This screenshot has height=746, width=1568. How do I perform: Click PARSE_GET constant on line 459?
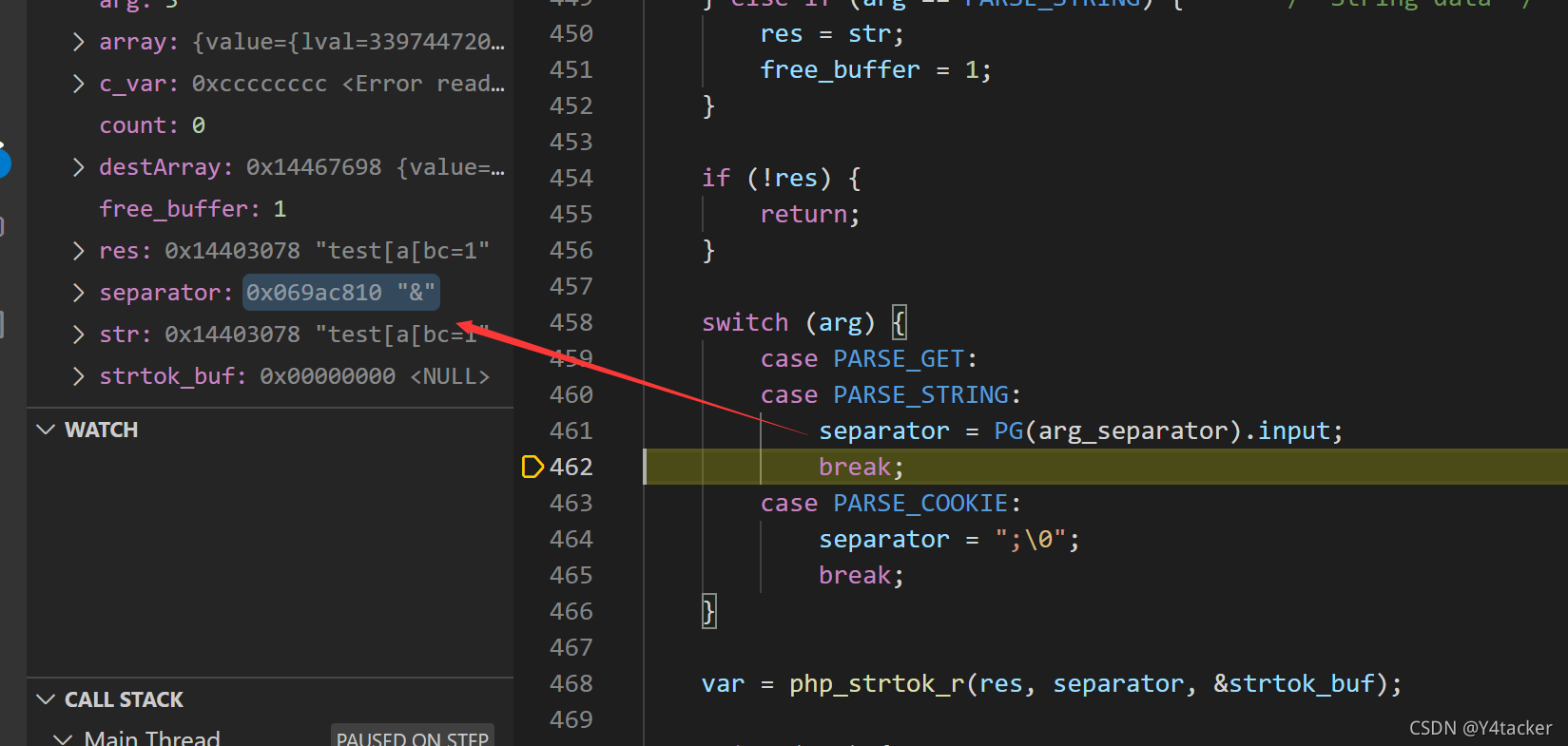coord(899,358)
